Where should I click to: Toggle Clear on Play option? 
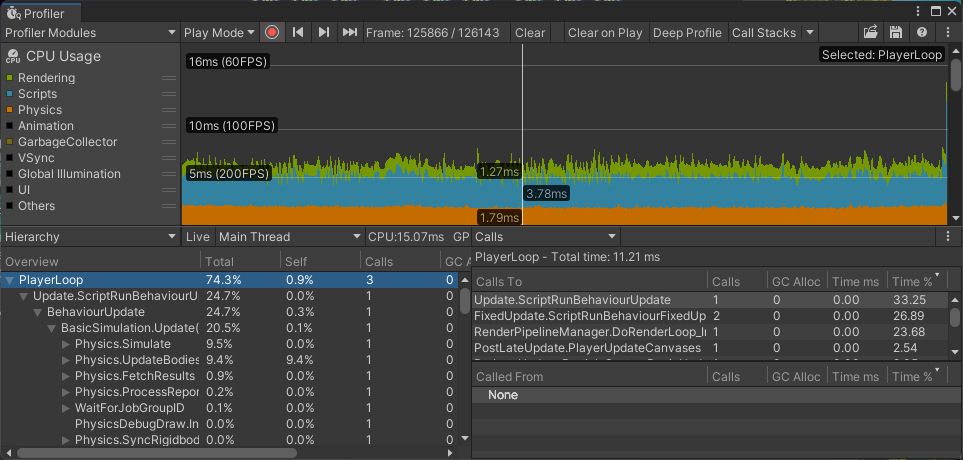click(605, 33)
